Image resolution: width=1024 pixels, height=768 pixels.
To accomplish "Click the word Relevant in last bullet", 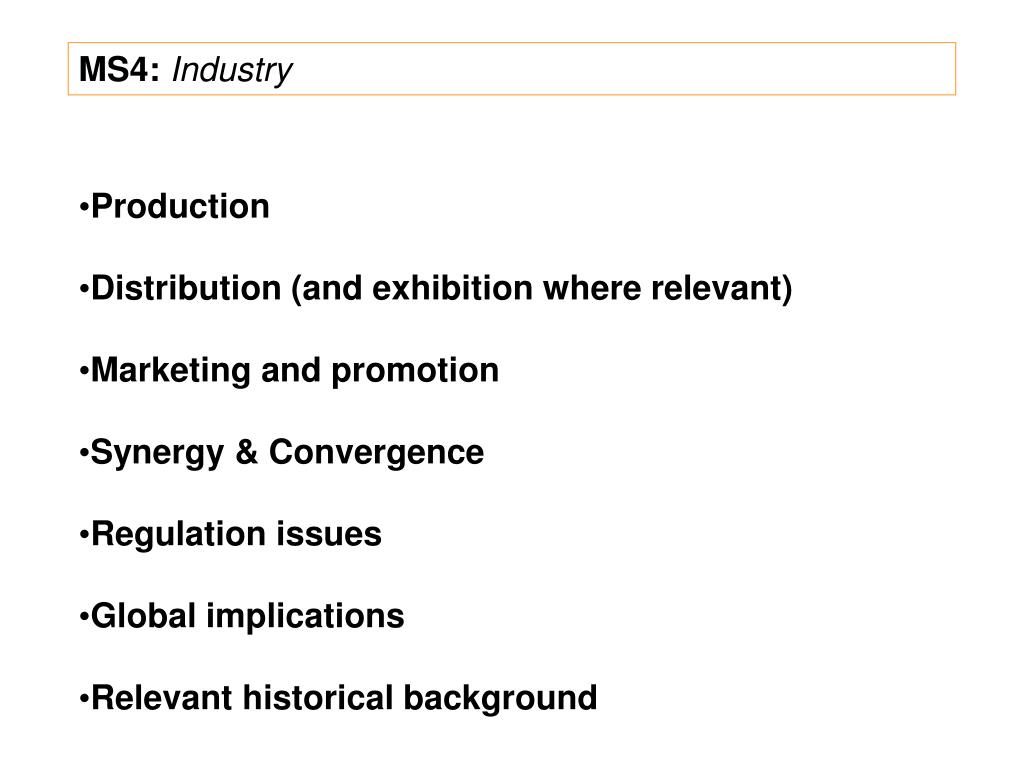I will click(x=161, y=697).
